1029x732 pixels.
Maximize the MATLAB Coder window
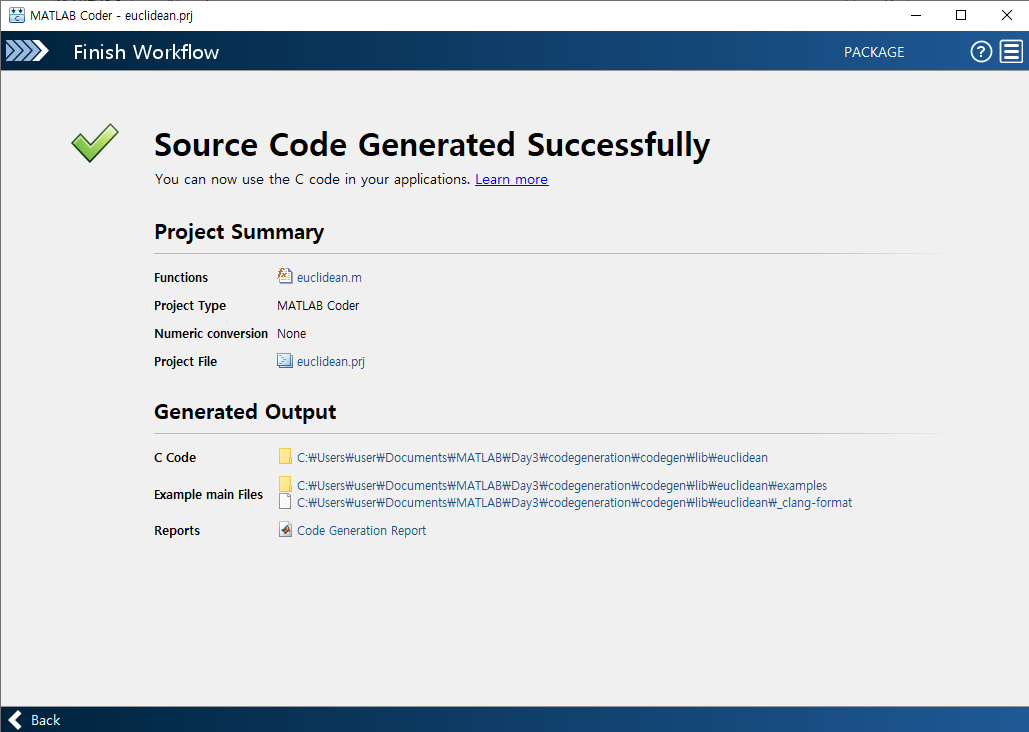961,15
